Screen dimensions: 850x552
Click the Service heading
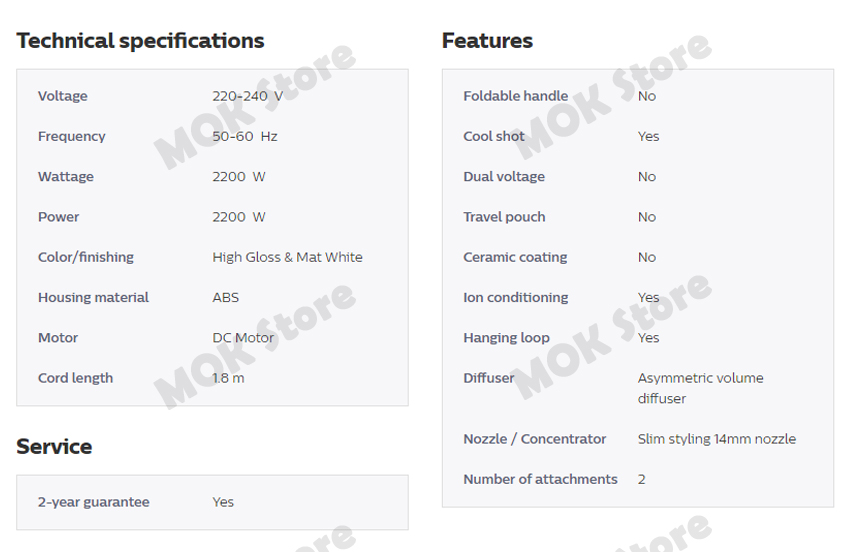point(54,447)
